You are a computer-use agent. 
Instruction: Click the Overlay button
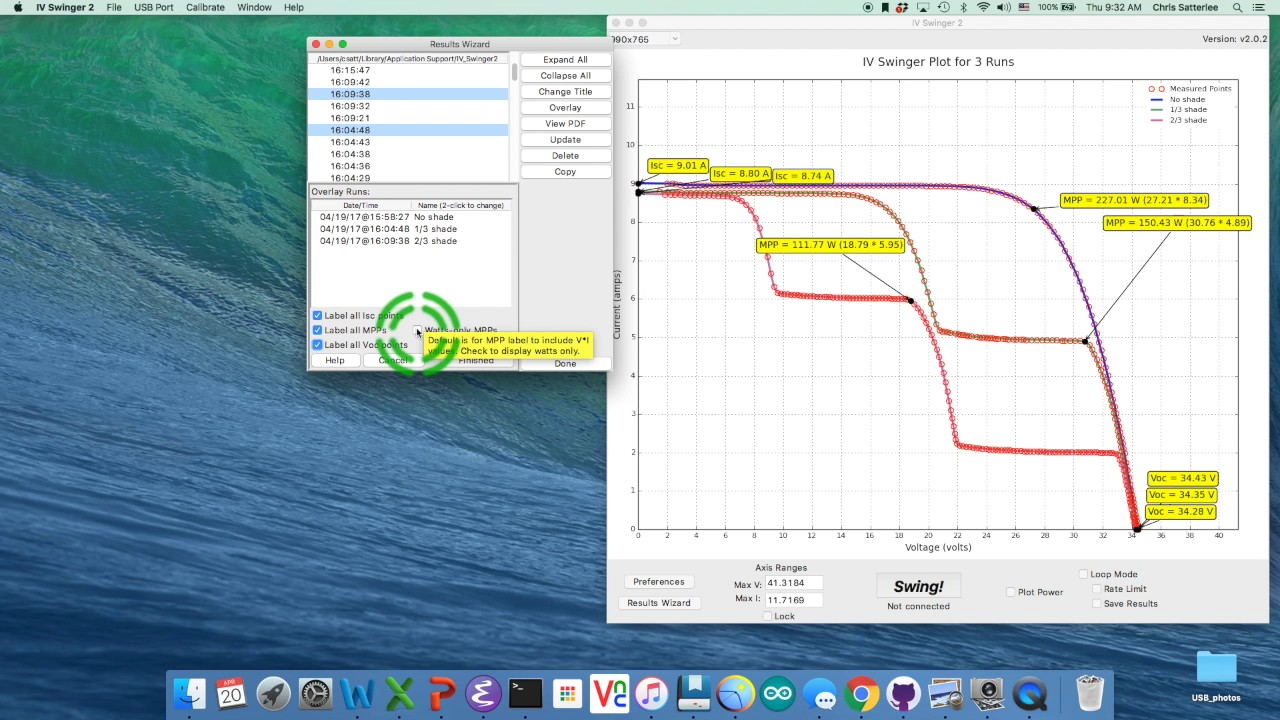565,108
